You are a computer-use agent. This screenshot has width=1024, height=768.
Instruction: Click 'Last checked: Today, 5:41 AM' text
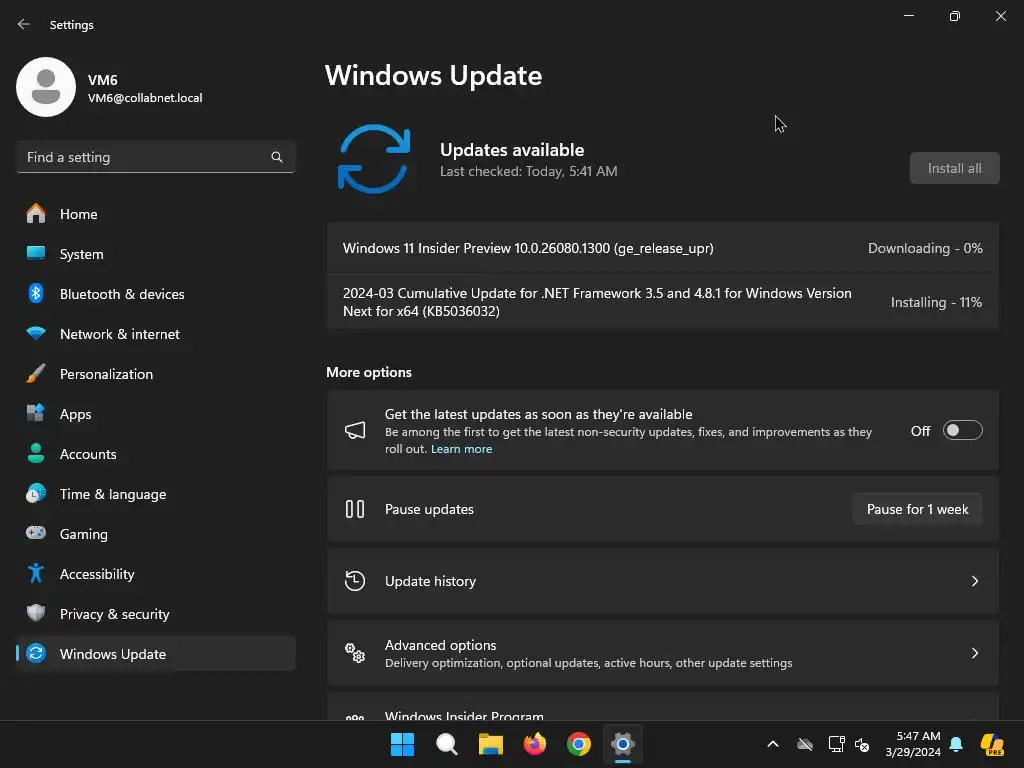tap(528, 171)
